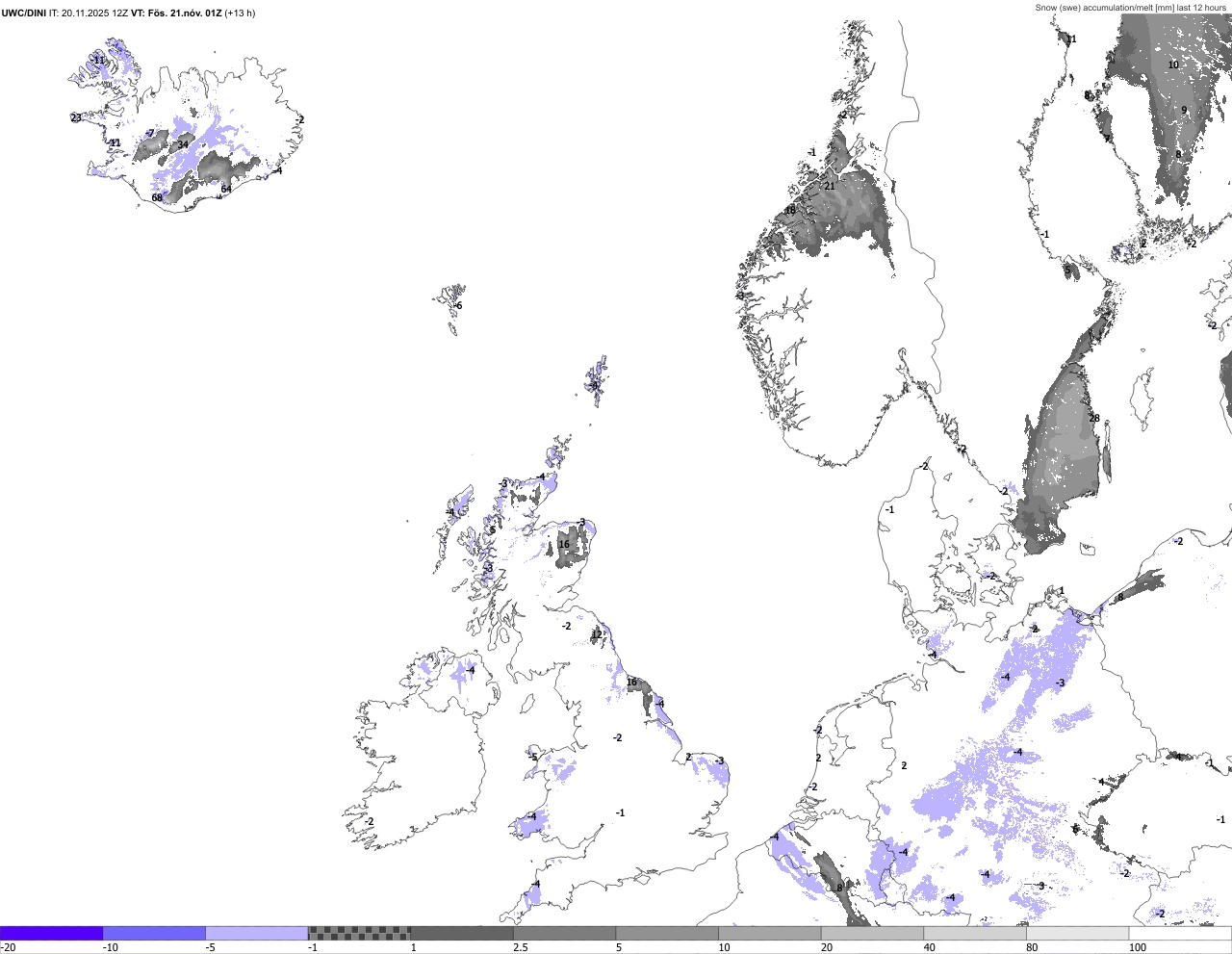Click the (+13 h) forecast offset
Image resolution: width=1232 pixels, height=954 pixels.
240,13
